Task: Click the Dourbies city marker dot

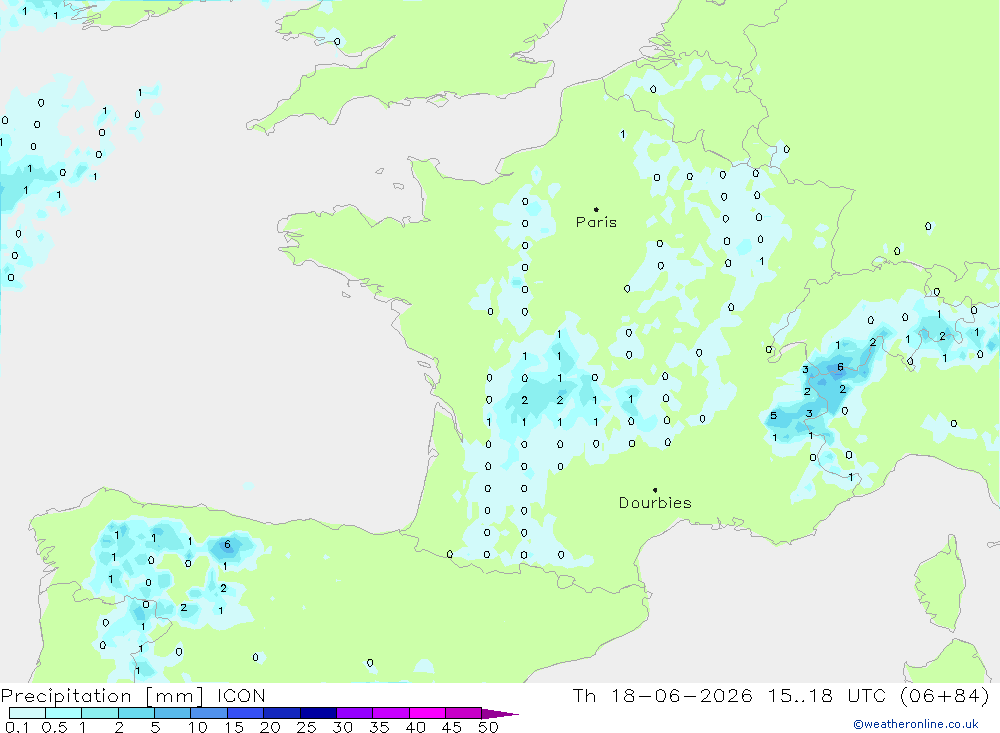Action: click(655, 490)
